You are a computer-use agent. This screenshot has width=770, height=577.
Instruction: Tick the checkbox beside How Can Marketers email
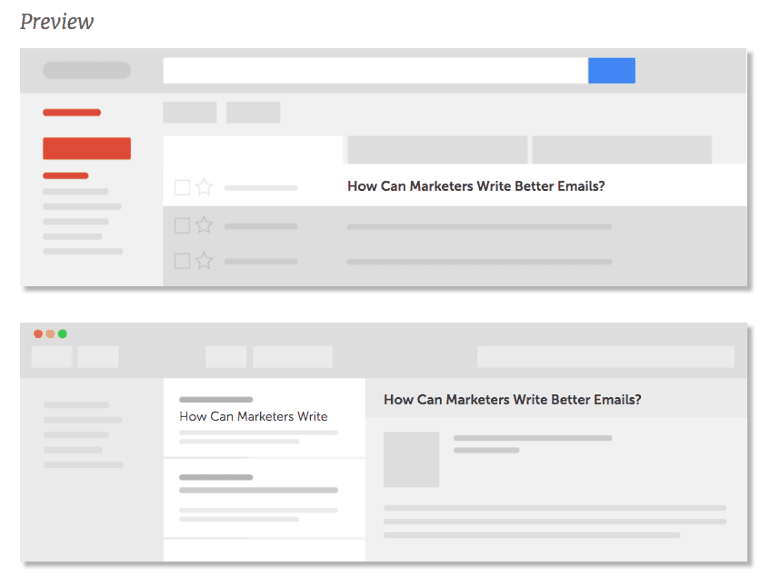point(182,187)
